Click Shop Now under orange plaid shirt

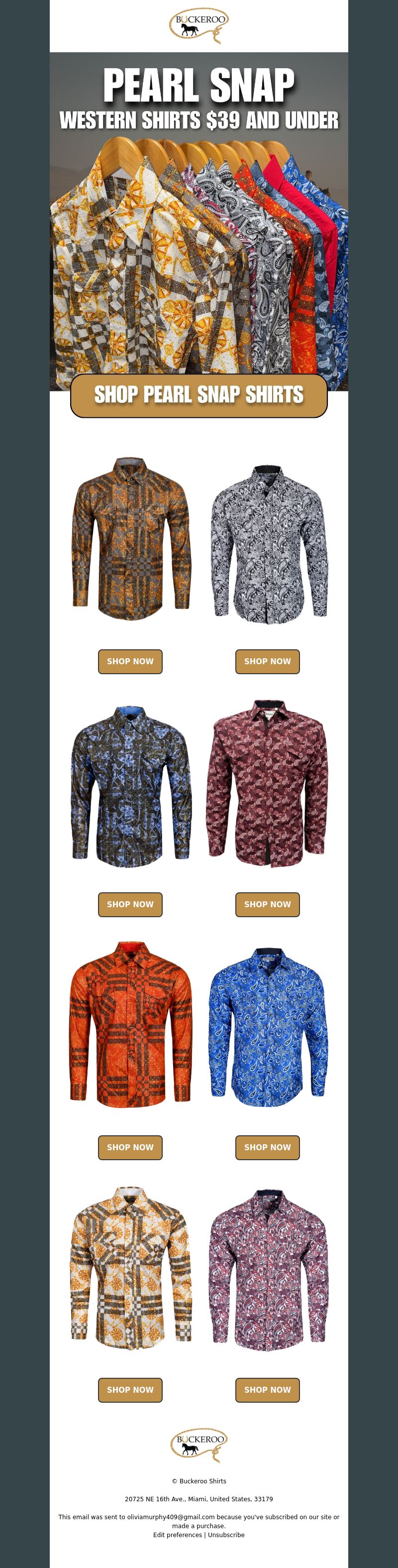tap(130, 1147)
